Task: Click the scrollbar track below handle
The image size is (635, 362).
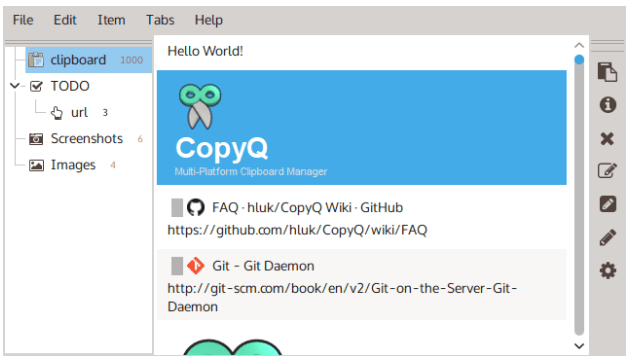Action: [579, 200]
